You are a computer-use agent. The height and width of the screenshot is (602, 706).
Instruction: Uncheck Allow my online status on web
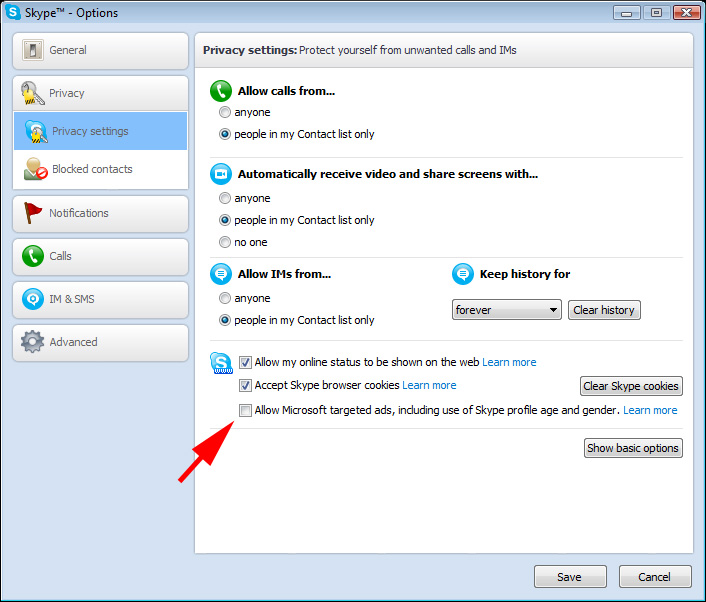245,362
